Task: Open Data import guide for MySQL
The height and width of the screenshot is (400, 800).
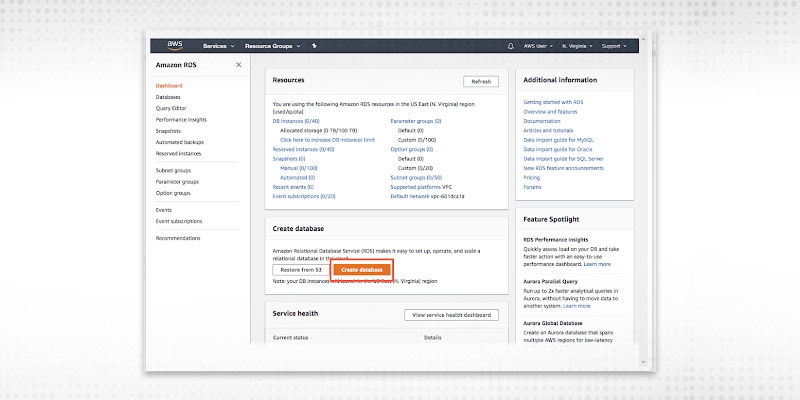Action: click(558, 140)
